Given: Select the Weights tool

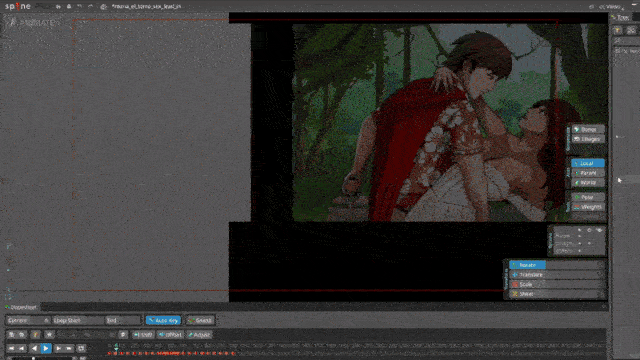Looking at the screenshot, I should [588, 207].
